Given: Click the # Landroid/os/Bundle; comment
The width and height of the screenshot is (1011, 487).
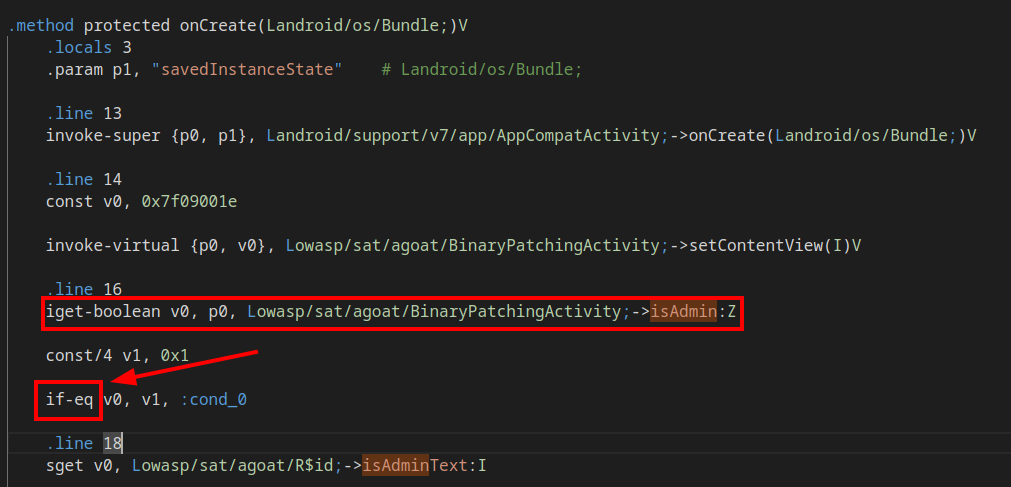Looking at the screenshot, I should (x=482, y=69).
